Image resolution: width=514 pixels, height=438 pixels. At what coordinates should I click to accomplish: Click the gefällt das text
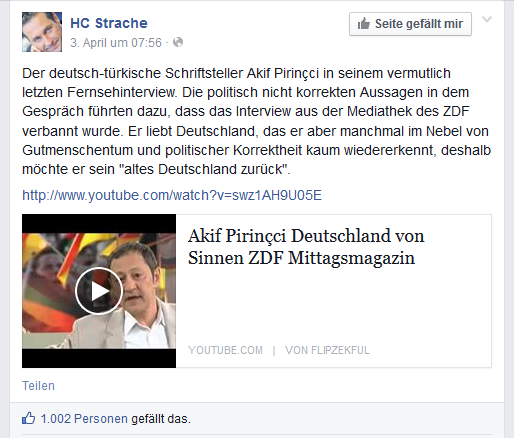(x=161, y=419)
